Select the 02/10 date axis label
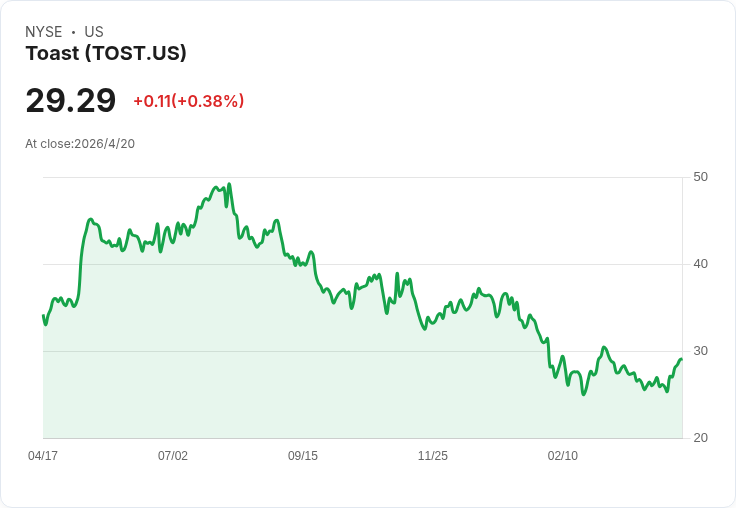 pyautogui.click(x=563, y=455)
